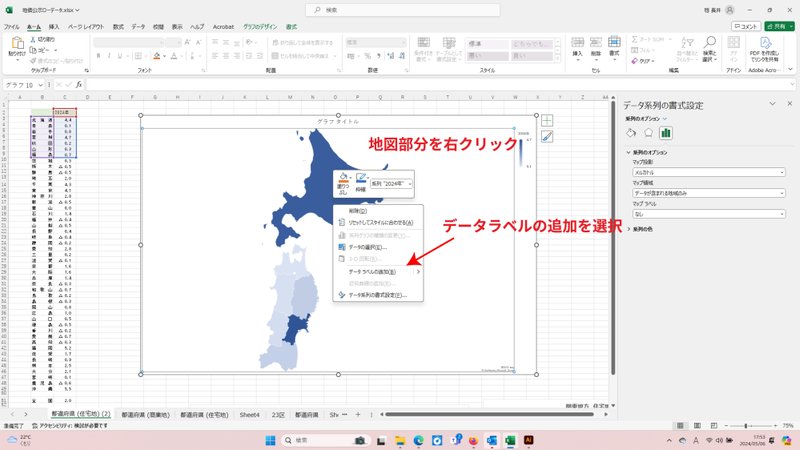Screen dimensions: 800x450
Task: Open Fill and Line paint bucket tab
Action: pyautogui.click(x=631, y=133)
